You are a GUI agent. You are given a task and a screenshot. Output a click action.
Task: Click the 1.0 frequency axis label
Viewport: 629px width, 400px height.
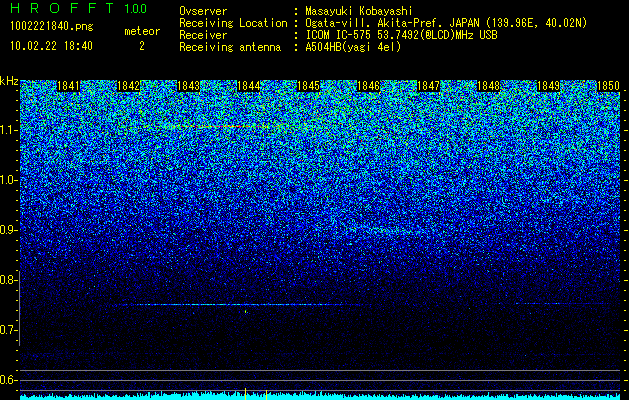click(7, 180)
